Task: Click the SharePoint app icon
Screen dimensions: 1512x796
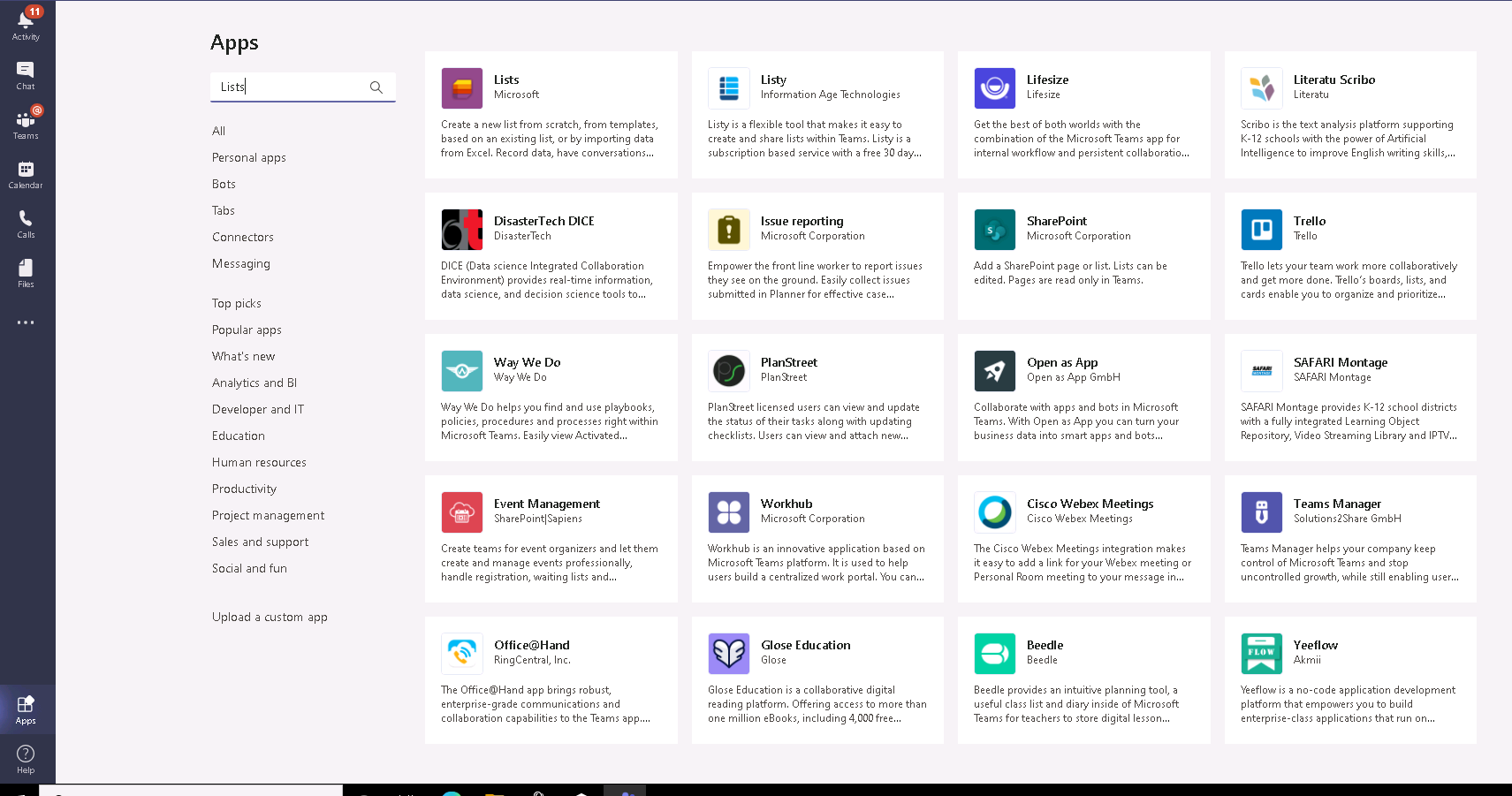Action: click(995, 230)
